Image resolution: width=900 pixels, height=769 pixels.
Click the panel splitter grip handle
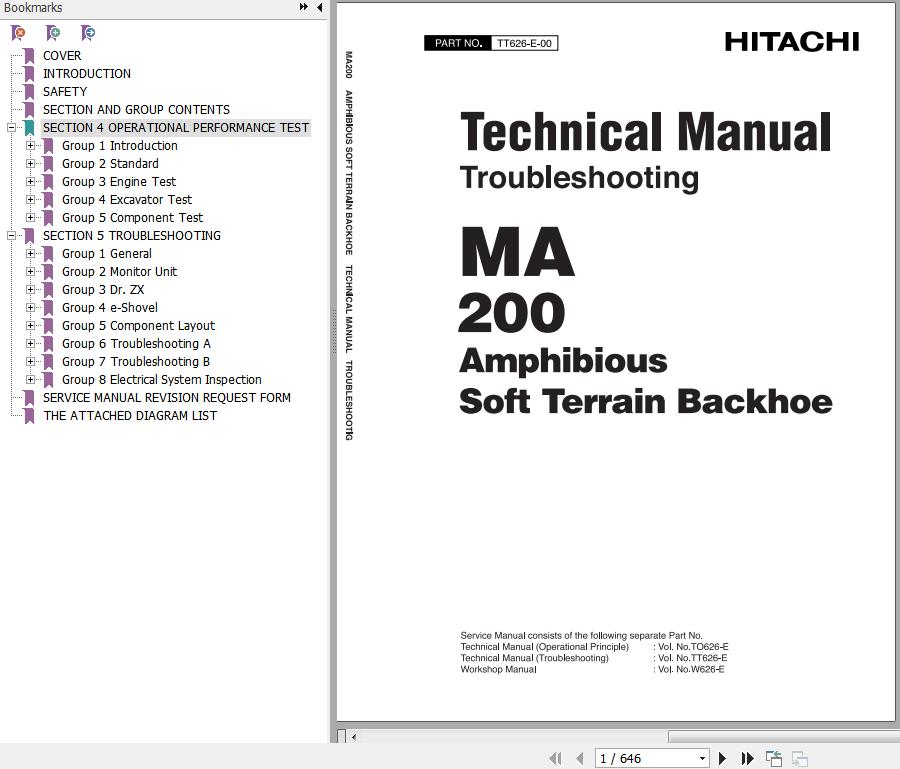(x=333, y=331)
